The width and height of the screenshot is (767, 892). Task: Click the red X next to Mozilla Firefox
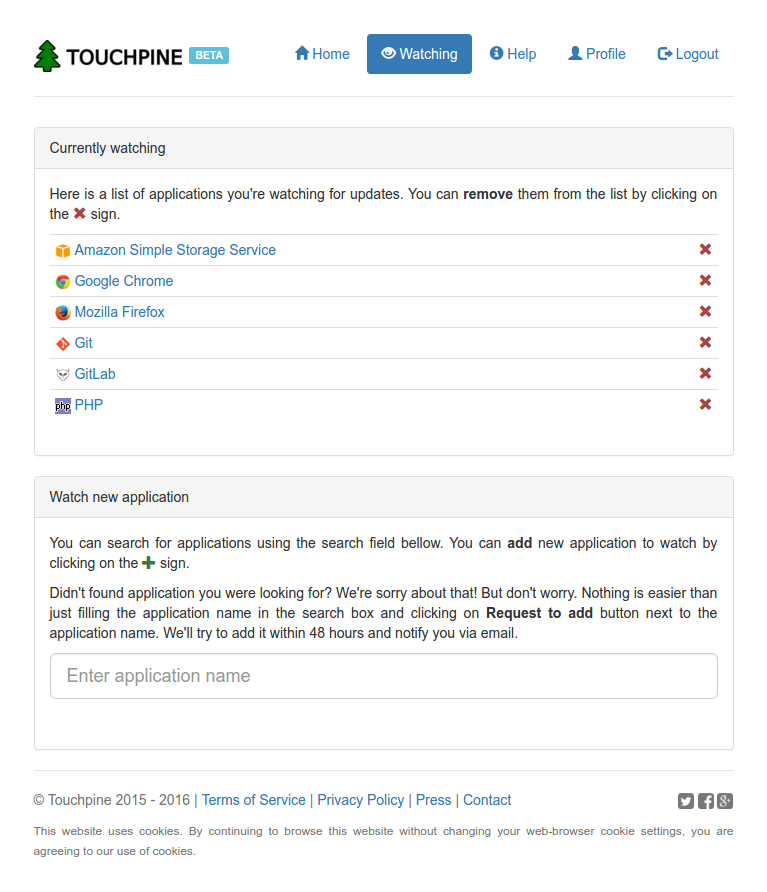point(705,312)
